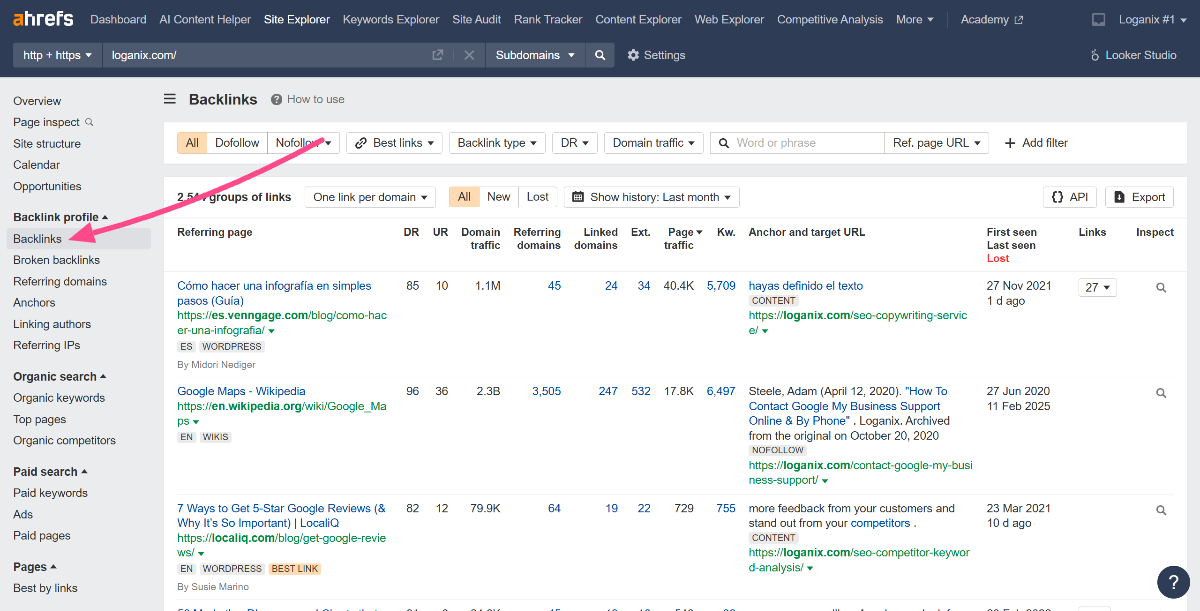Screen dimensions: 1200x611
Task: Collapse the Organic search section
Action: point(59,377)
